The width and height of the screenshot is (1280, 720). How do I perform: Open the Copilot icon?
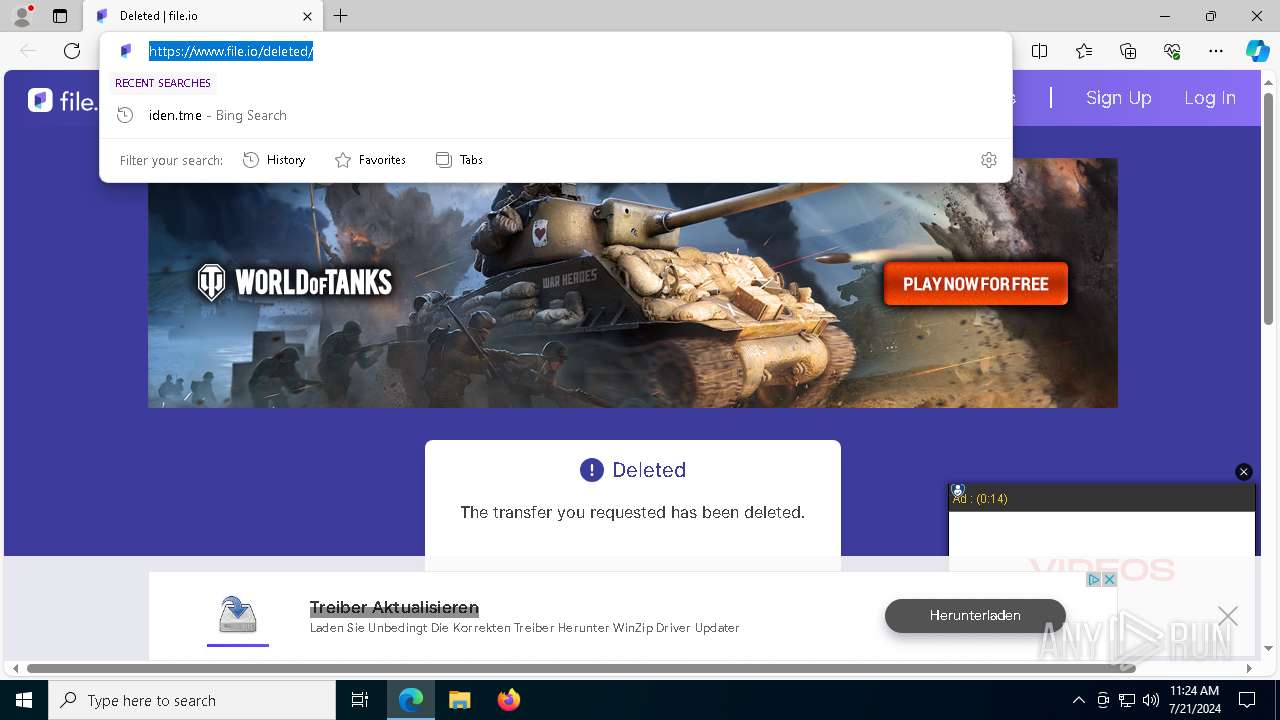click(x=1257, y=51)
